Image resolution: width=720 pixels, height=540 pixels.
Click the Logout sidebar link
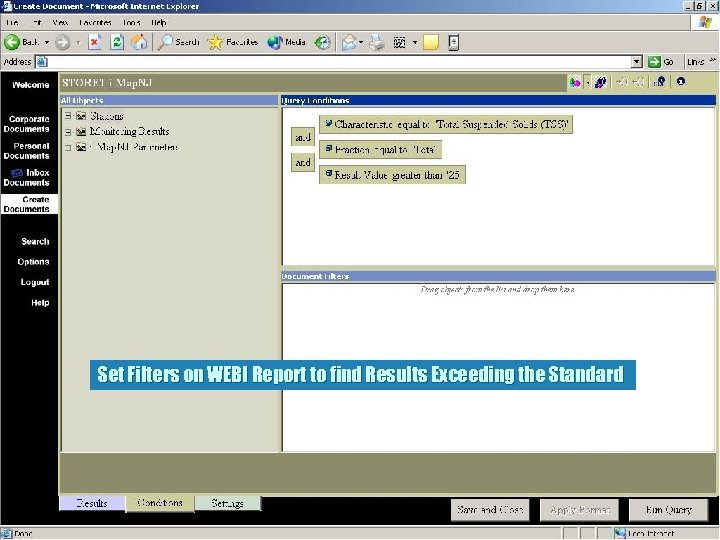[x=35, y=282]
